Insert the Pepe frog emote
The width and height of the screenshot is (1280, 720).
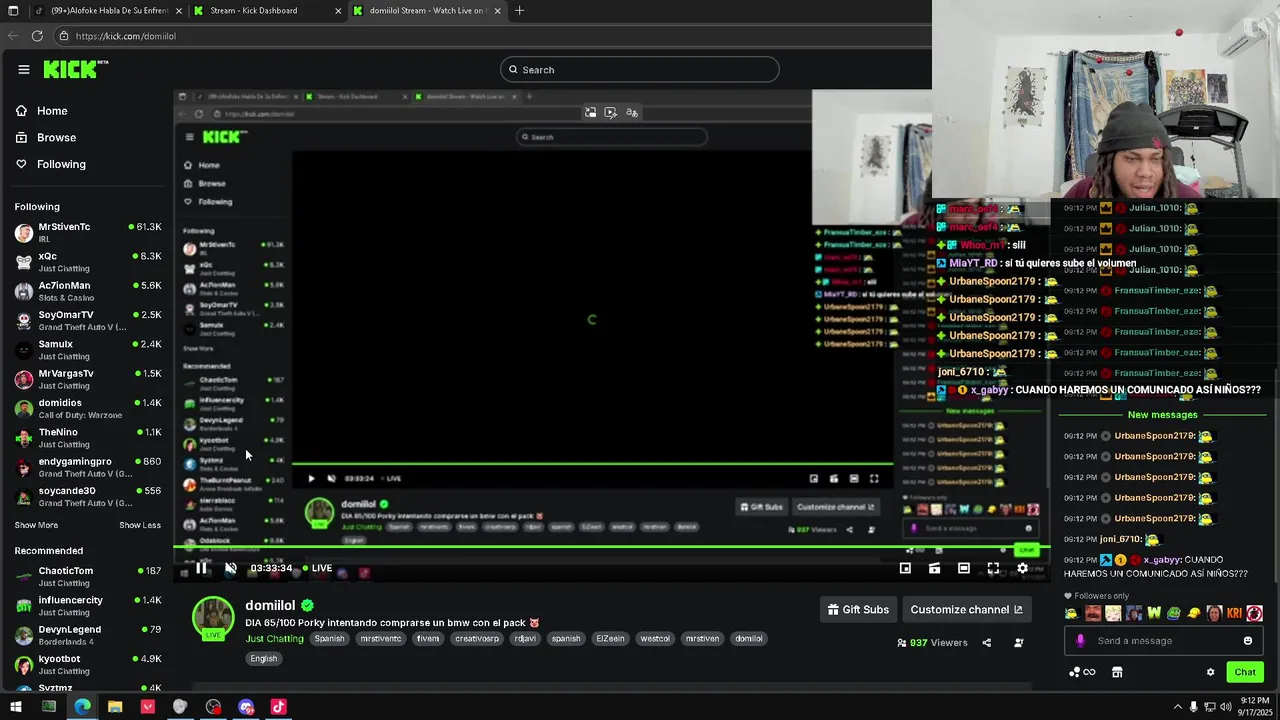click(1174, 613)
